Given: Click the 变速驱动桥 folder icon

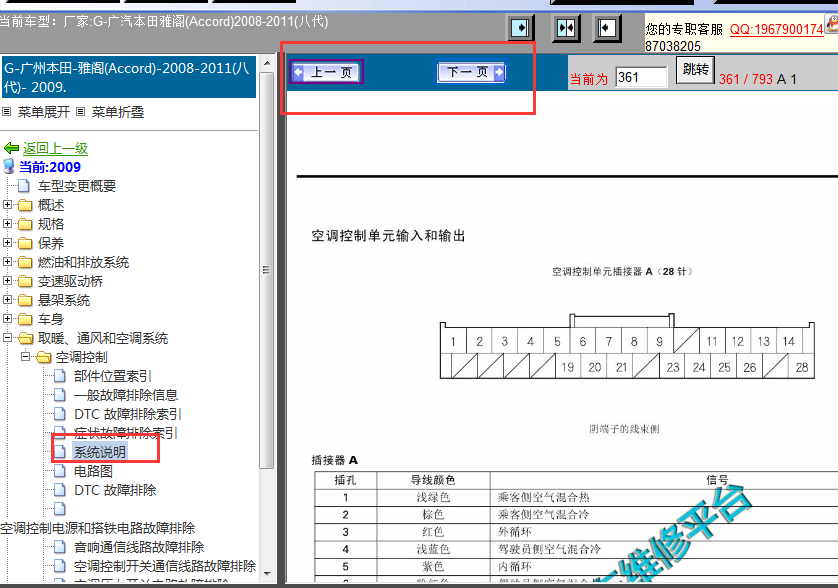Looking at the screenshot, I should tap(25, 281).
